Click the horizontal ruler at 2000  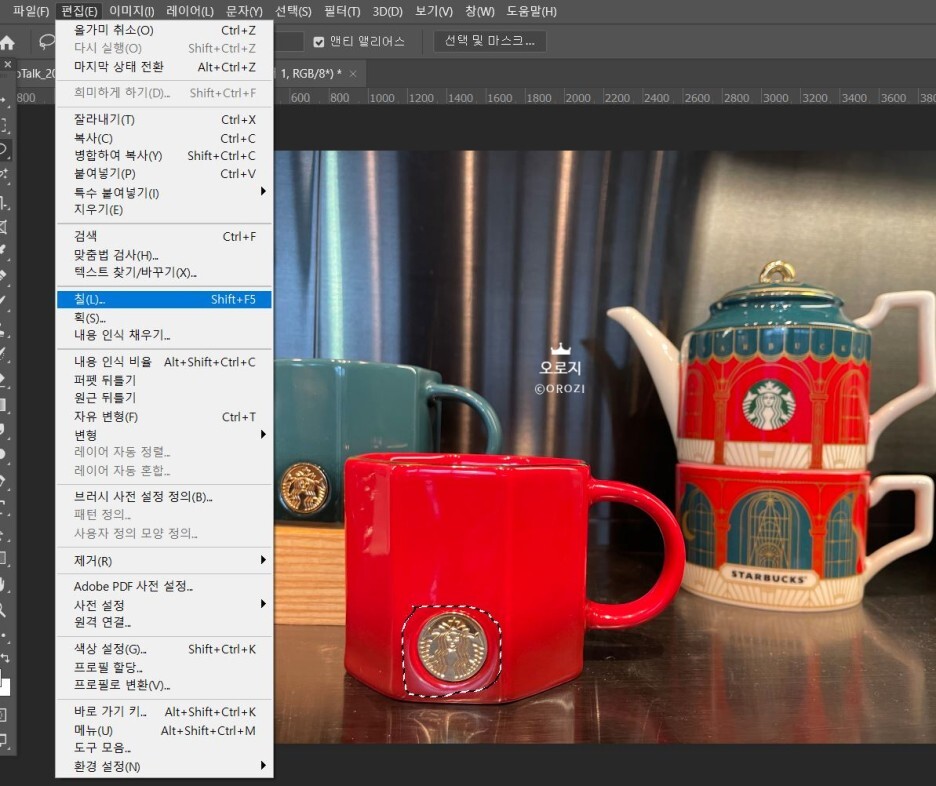(577, 97)
